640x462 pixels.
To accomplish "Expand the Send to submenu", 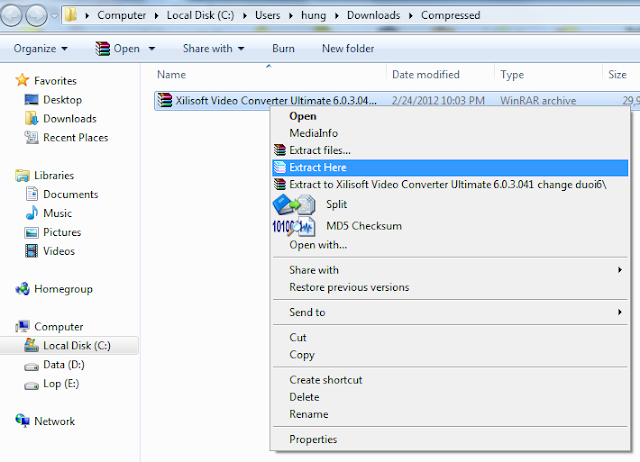I will [x=450, y=312].
